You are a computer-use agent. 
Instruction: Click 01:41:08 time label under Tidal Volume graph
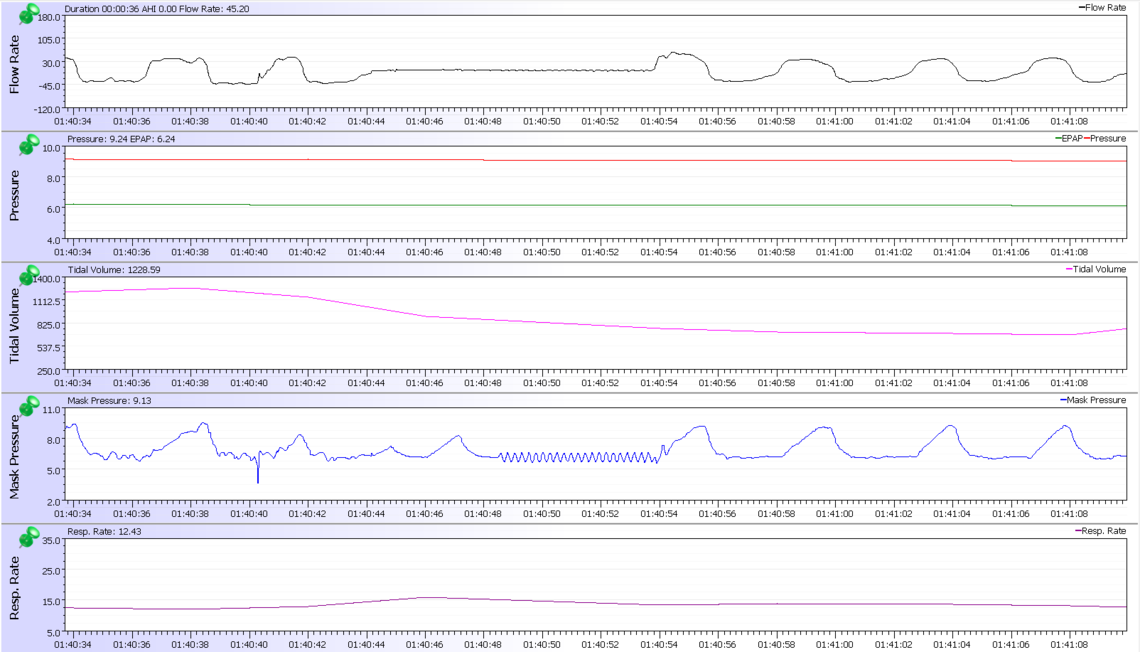pyautogui.click(x=1069, y=383)
